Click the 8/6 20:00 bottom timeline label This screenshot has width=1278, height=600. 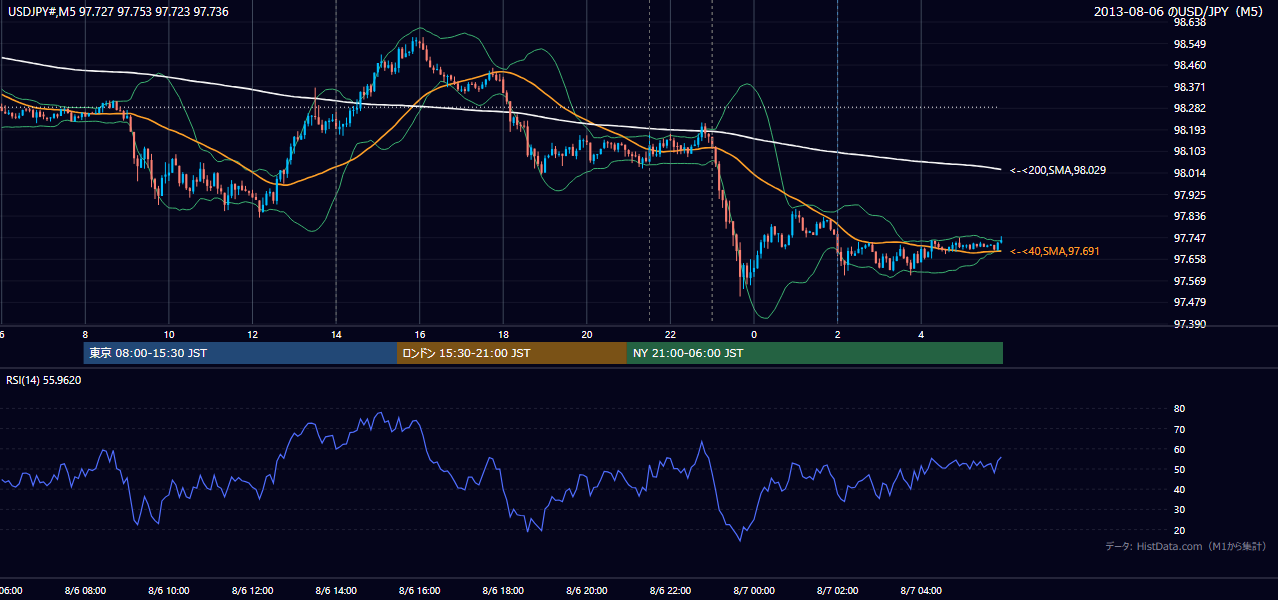pyautogui.click(x=587, y=591)
